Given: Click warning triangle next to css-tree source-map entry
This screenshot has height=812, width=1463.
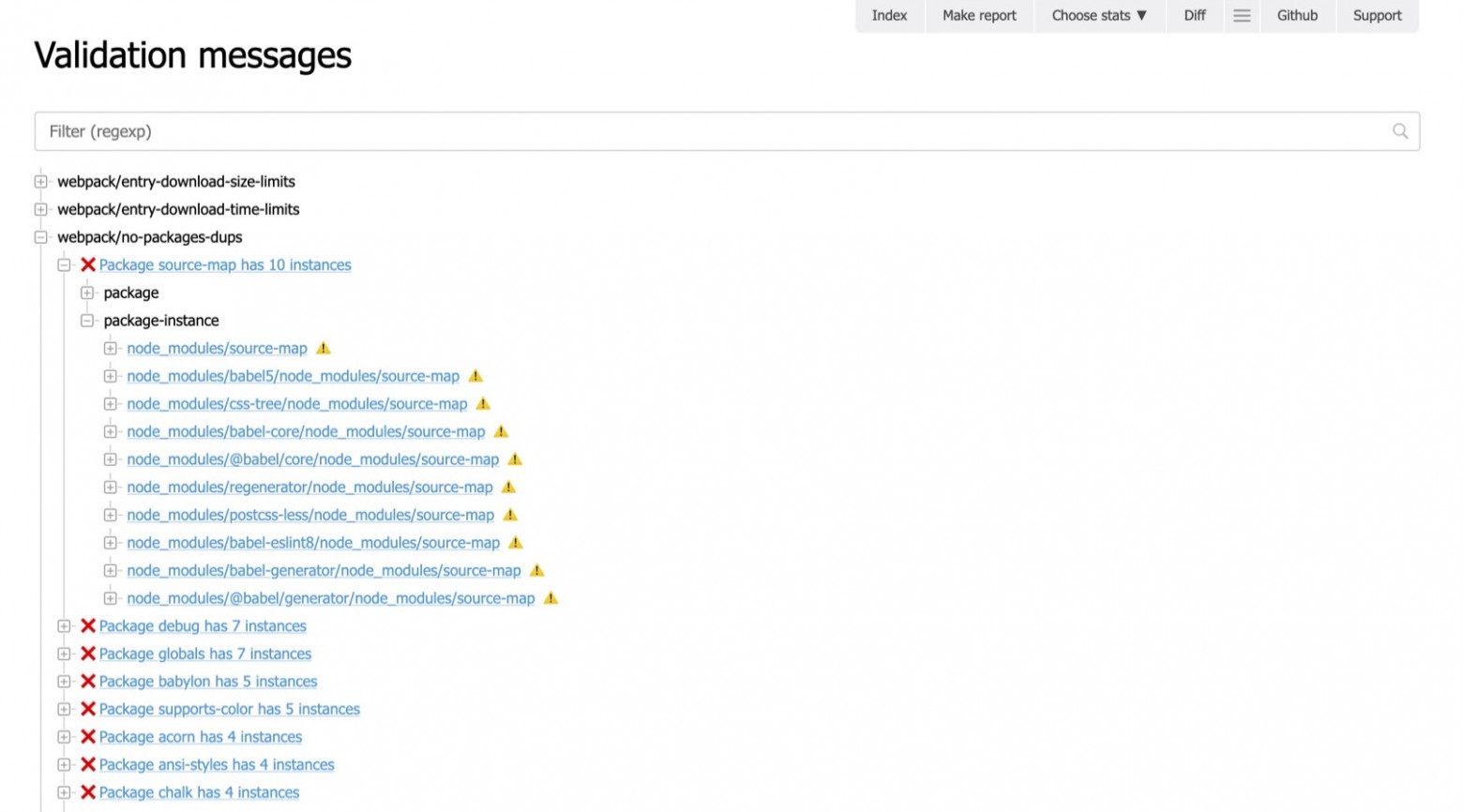Looking at the screenshot, I should coord(483,403).
